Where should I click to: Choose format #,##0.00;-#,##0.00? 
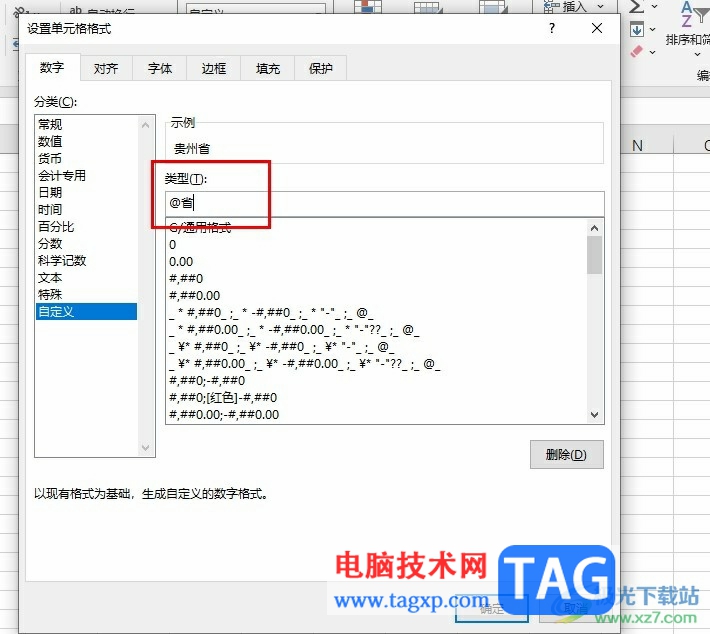tap(377, 415)
